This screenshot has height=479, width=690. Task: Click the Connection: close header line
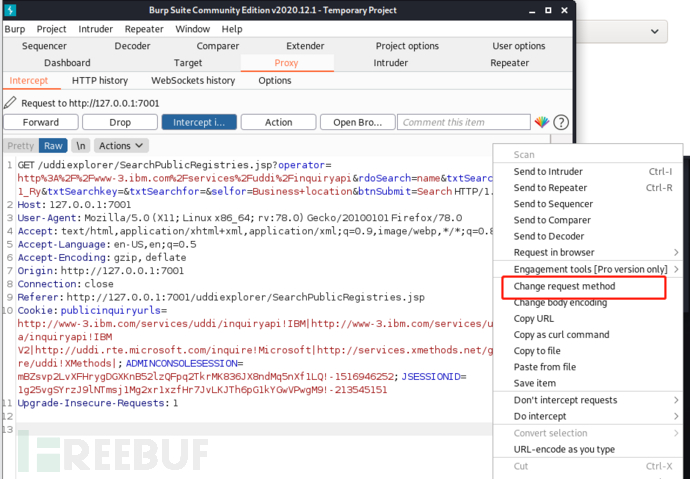click(66, 284)
